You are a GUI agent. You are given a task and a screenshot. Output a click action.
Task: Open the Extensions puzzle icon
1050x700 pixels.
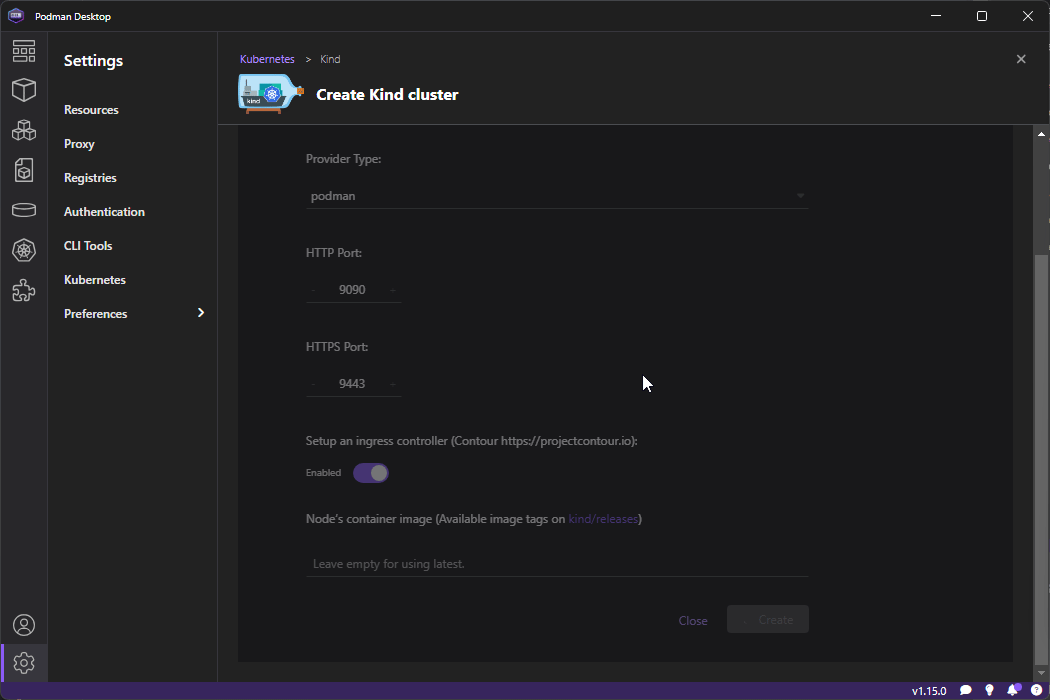click(24, 291)
